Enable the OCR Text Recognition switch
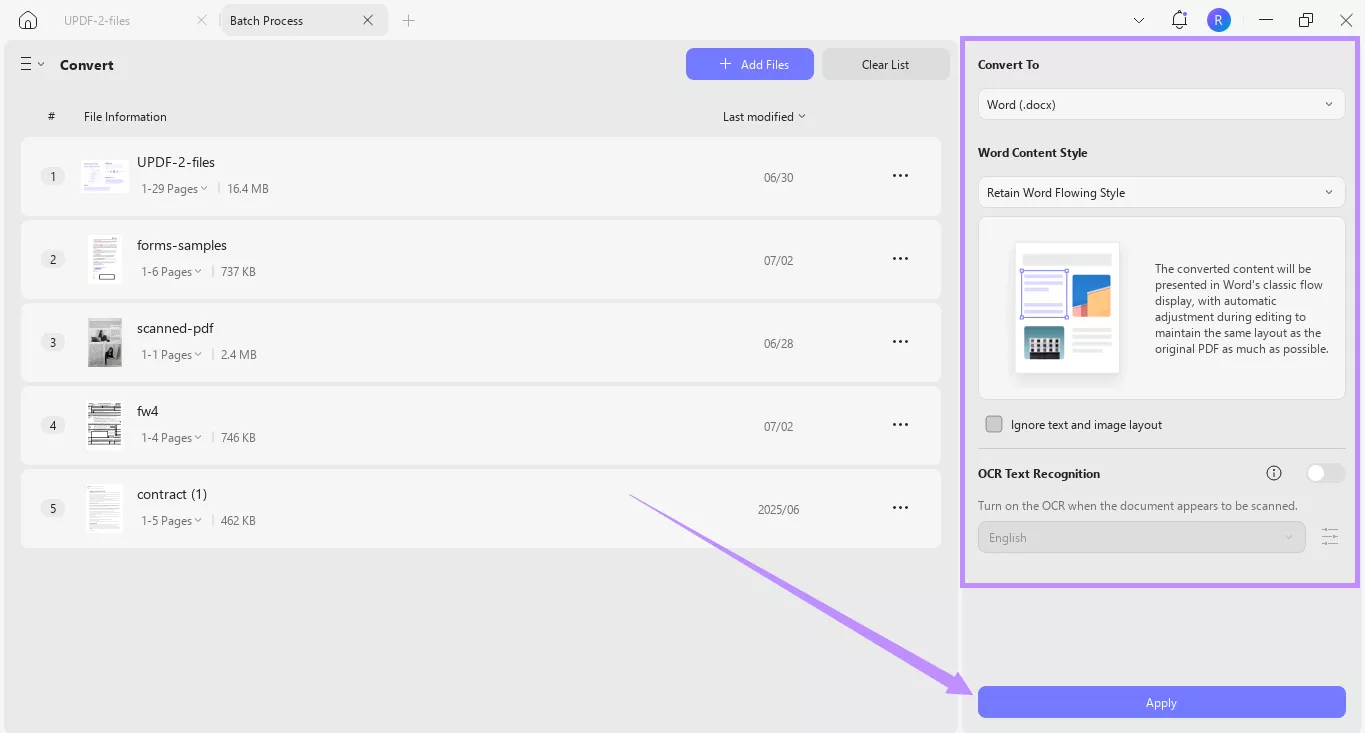The image size is (1365, 733). (1325, 473)
